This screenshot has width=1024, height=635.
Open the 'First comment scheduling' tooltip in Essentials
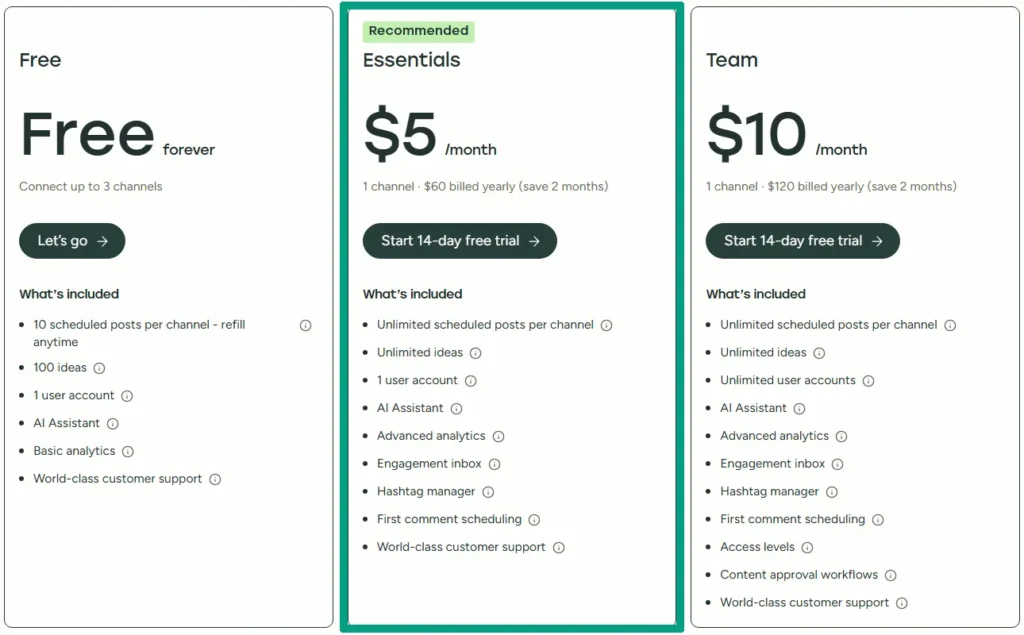(x=535, y=519)
